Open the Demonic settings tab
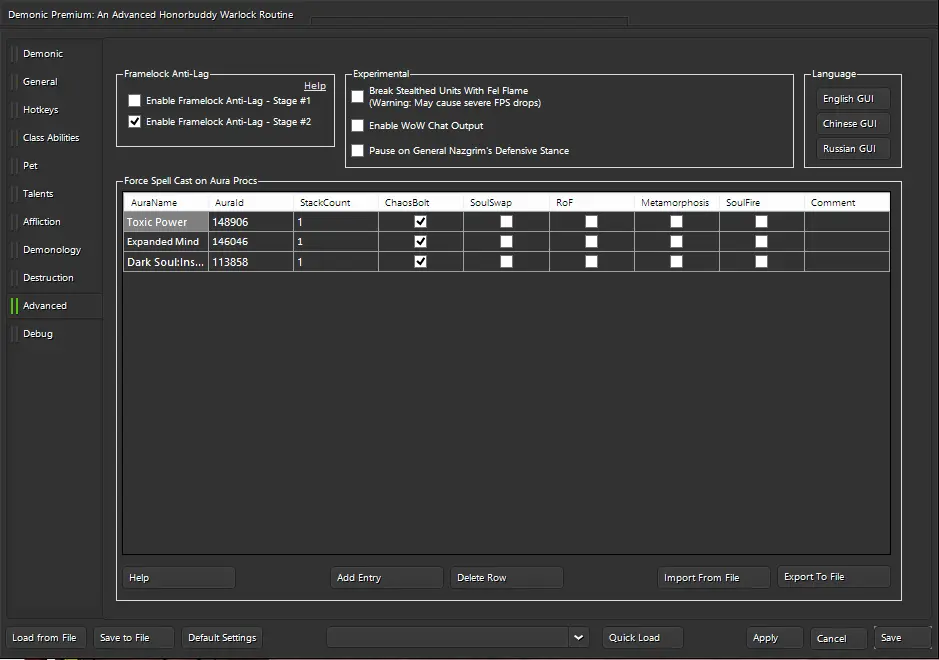 (54, 54)
